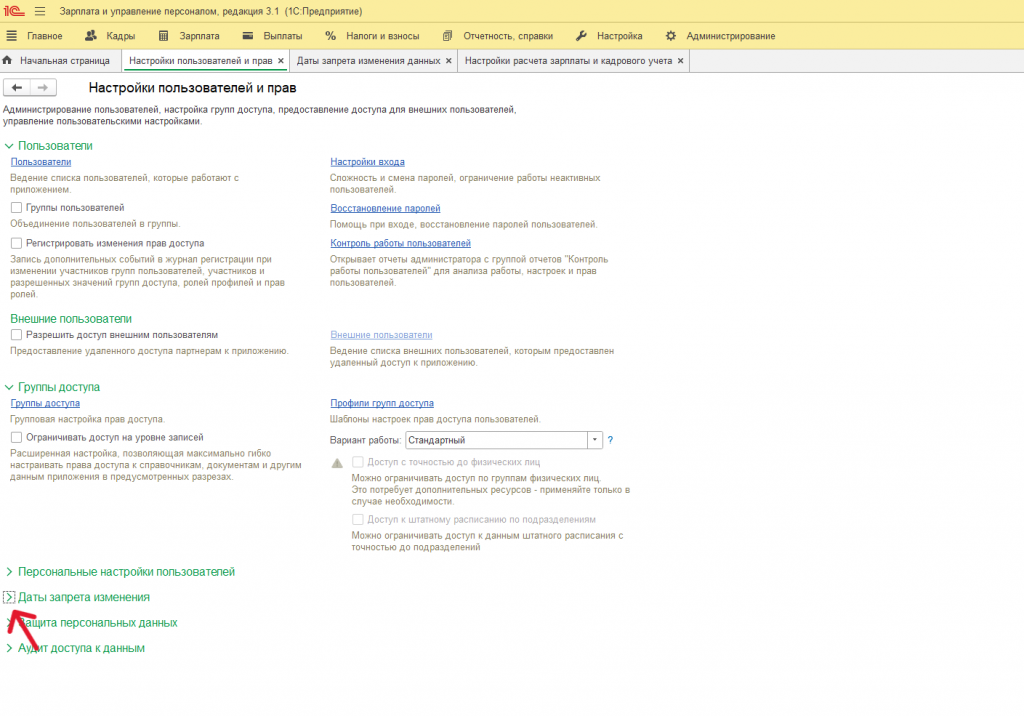This screenshot has width=1024, height=716.
Task: Toggle Ограничивать доступ на уровне записей
Action: tap(16, 437)
